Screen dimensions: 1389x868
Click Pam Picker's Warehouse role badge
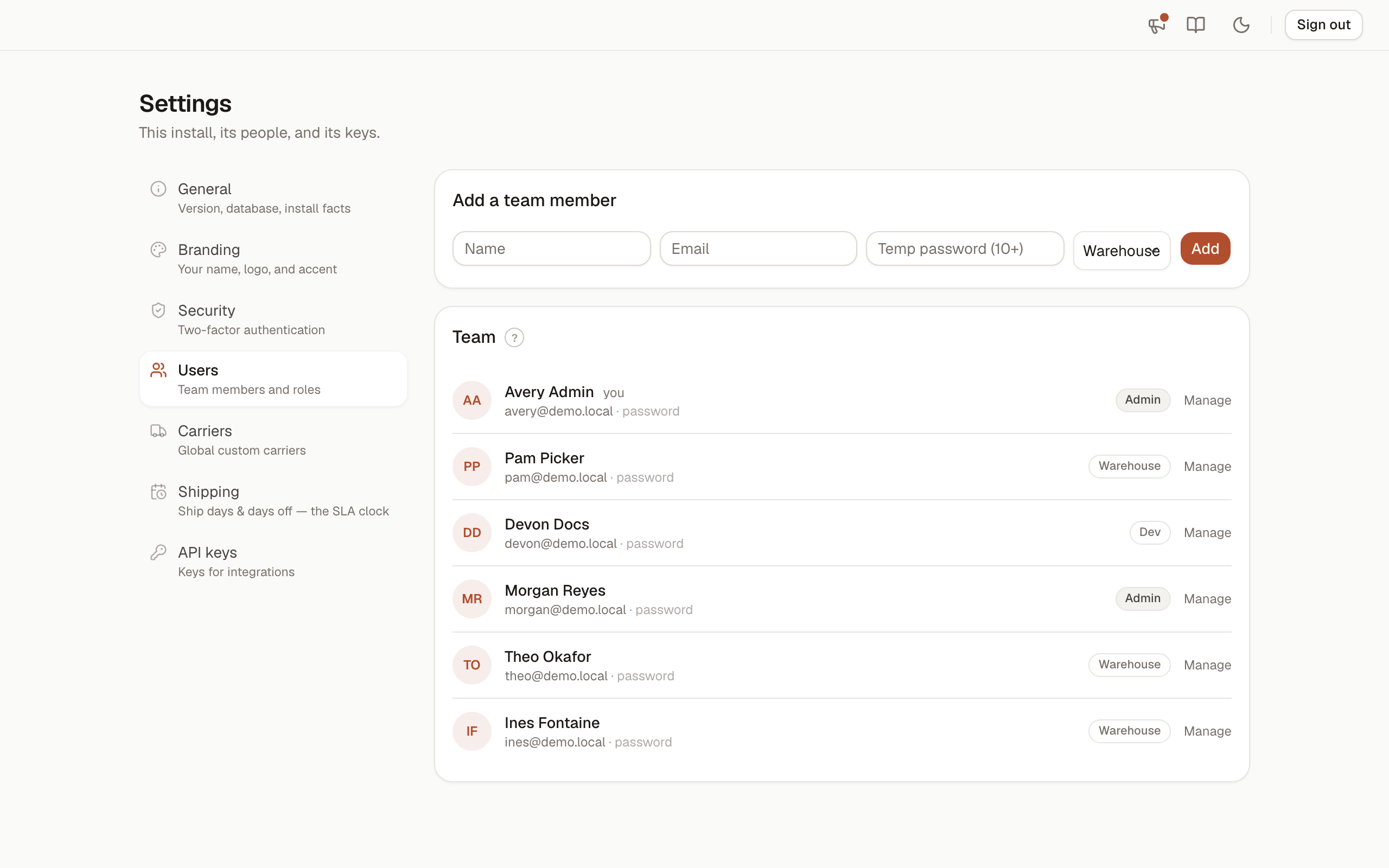(1129, 466)
